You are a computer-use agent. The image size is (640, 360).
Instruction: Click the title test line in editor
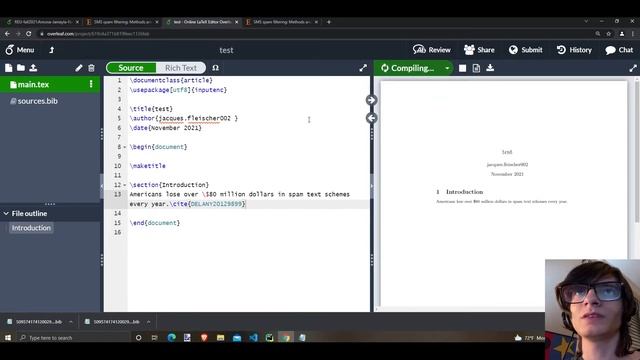pyautogui.click(x=151, y=109)
